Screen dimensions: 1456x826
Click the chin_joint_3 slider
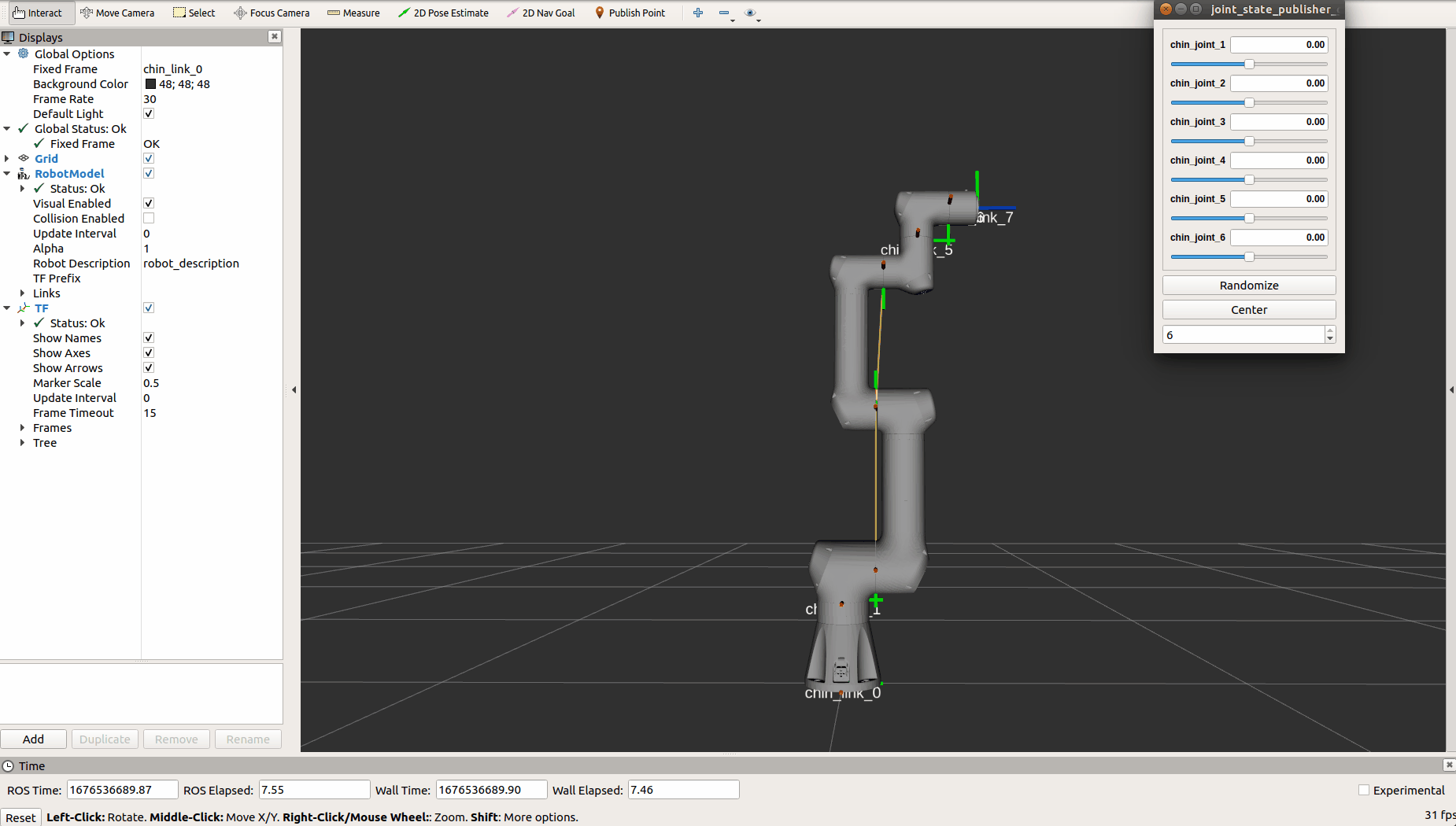click(1249, 141)
